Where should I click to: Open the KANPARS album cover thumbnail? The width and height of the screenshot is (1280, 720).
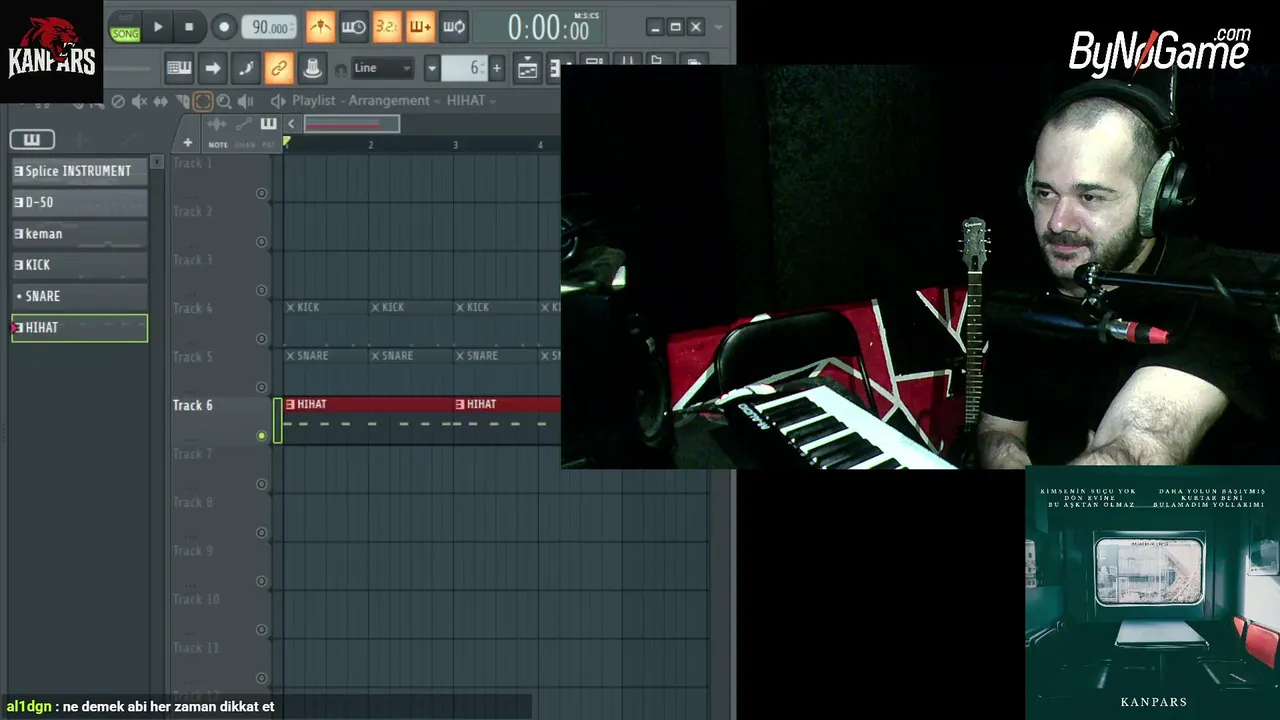pyautogui.click(x=1153, y=593)
